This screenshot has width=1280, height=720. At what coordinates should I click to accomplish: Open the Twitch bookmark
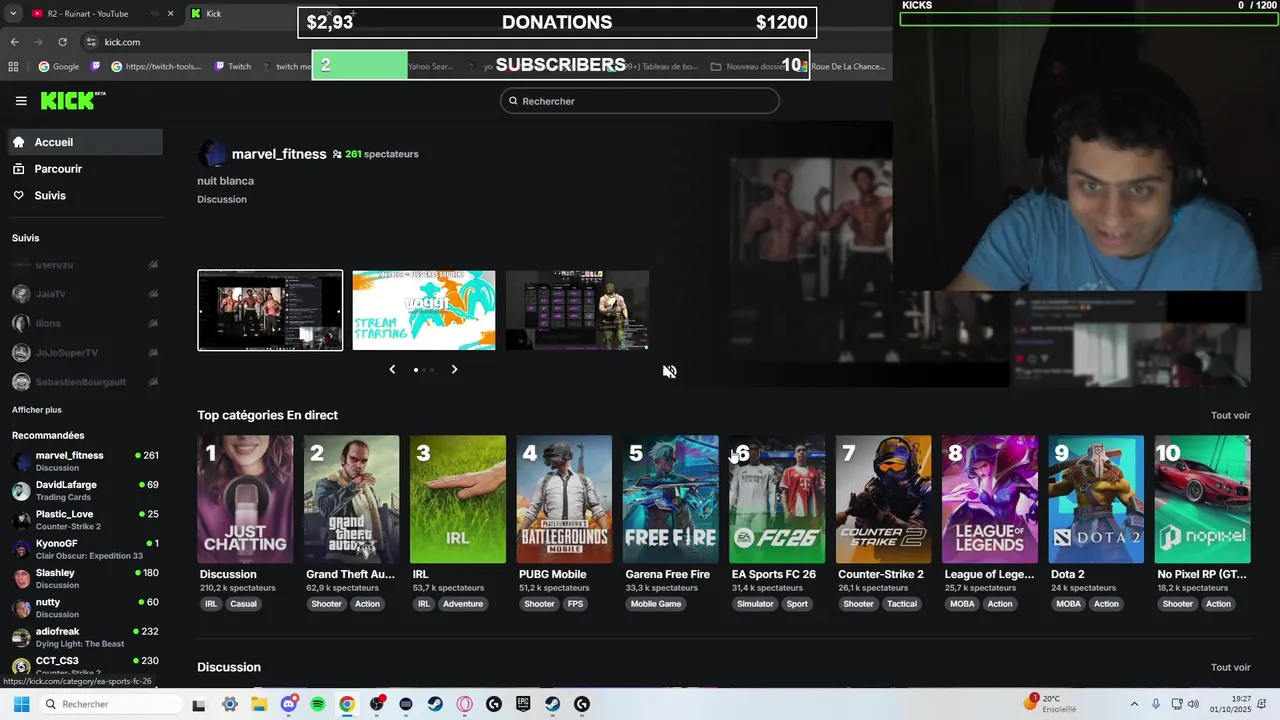(x=233, y=67)
